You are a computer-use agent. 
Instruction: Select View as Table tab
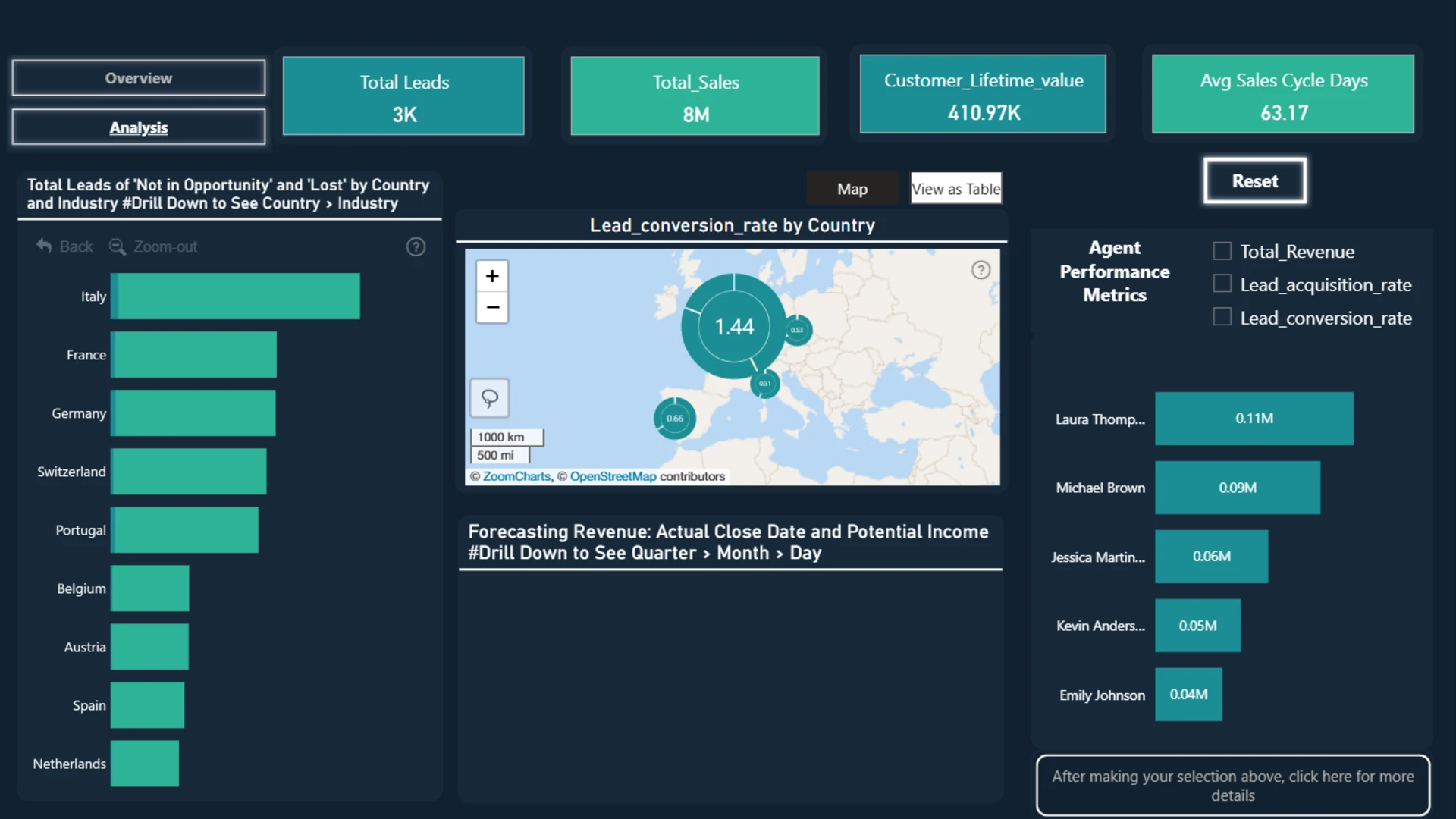coord(955,189)
